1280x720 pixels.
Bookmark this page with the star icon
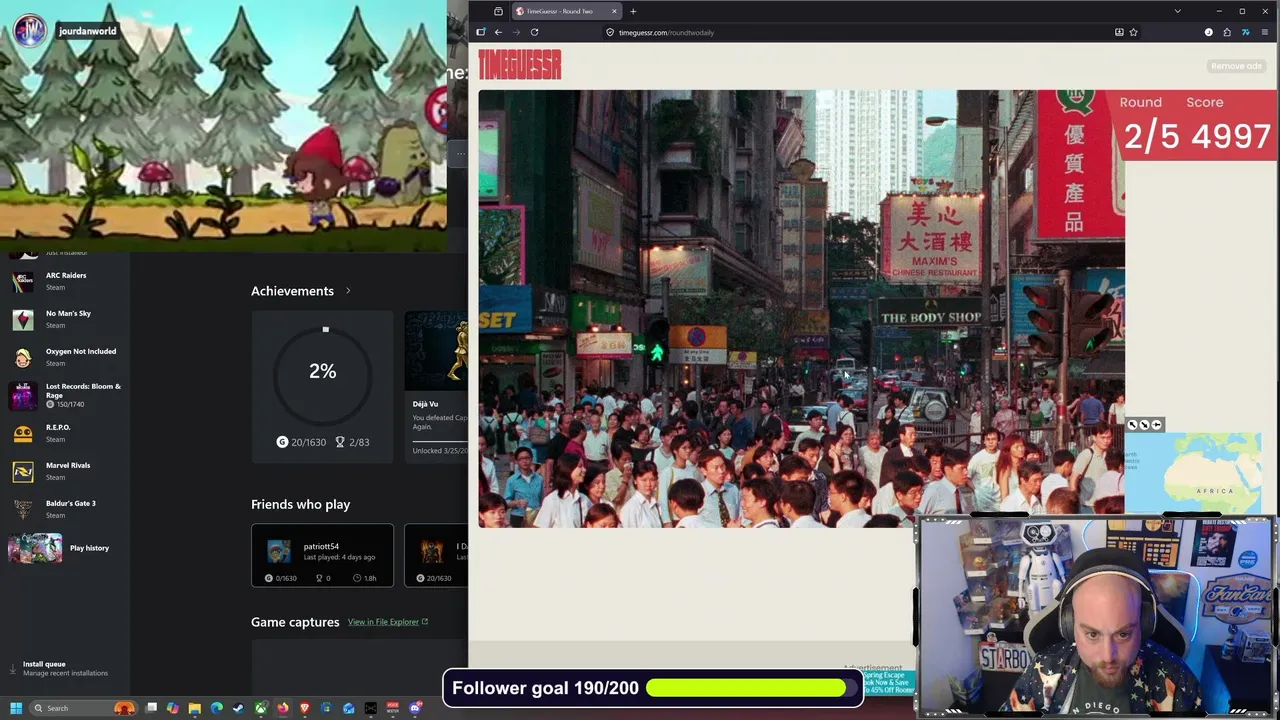pos(1133,32)
